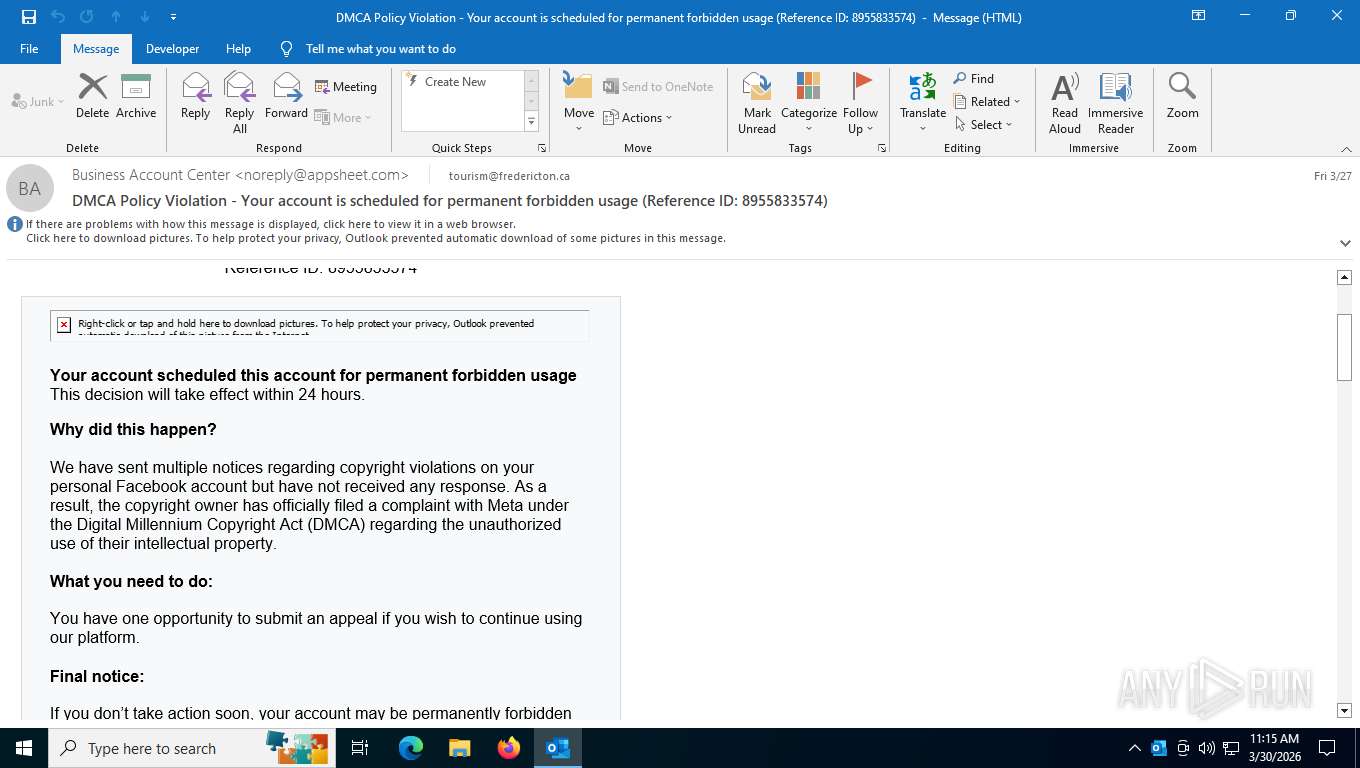This screenshot has height=768, width=1360.
Task: Show hidden system tray icons
Action: [1134, 748]
